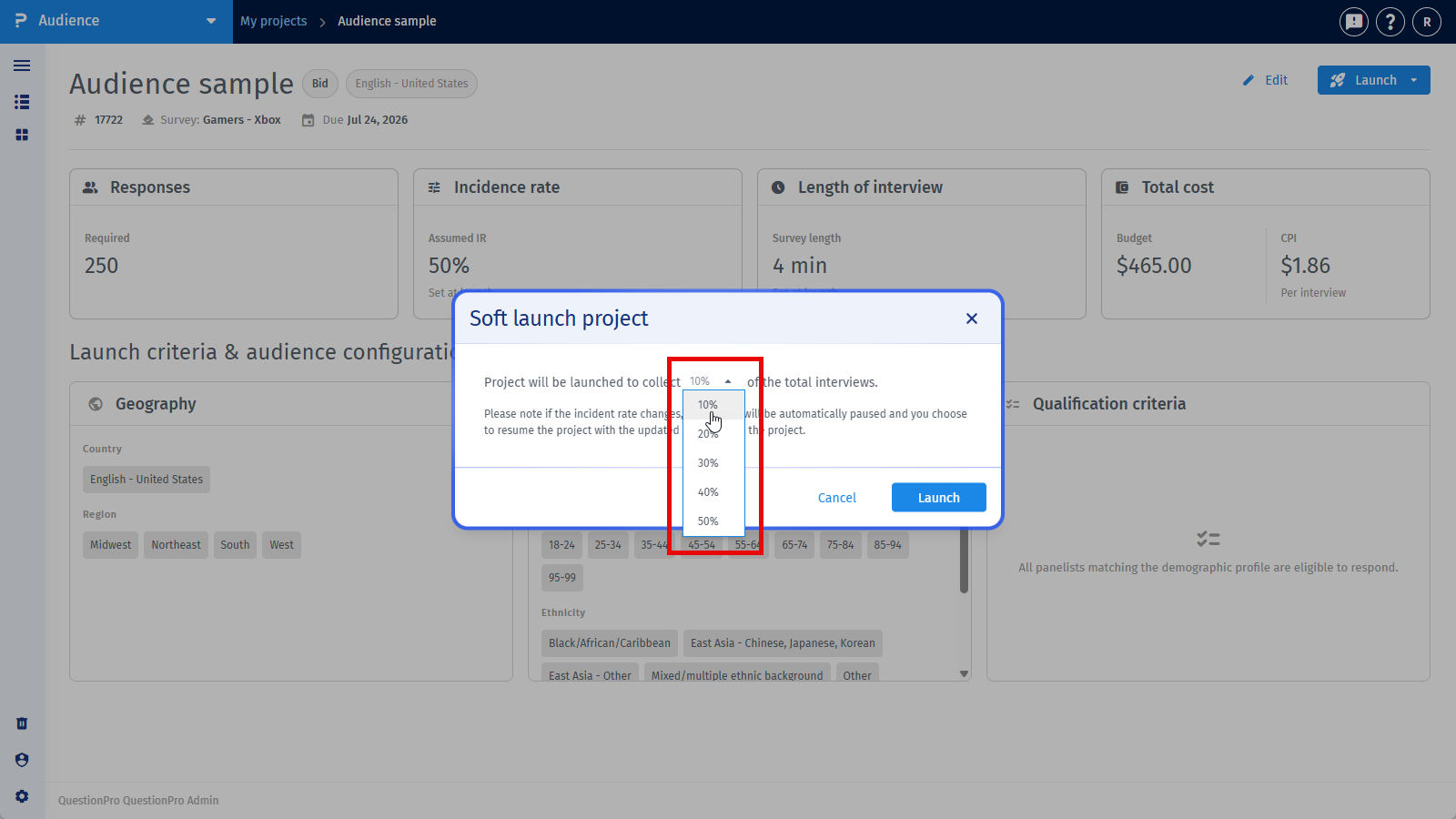Click the demographics panel scroll down arrow
Viewport: 1456px width, 819px height.
pyautogui.click(x=964, y=674)
